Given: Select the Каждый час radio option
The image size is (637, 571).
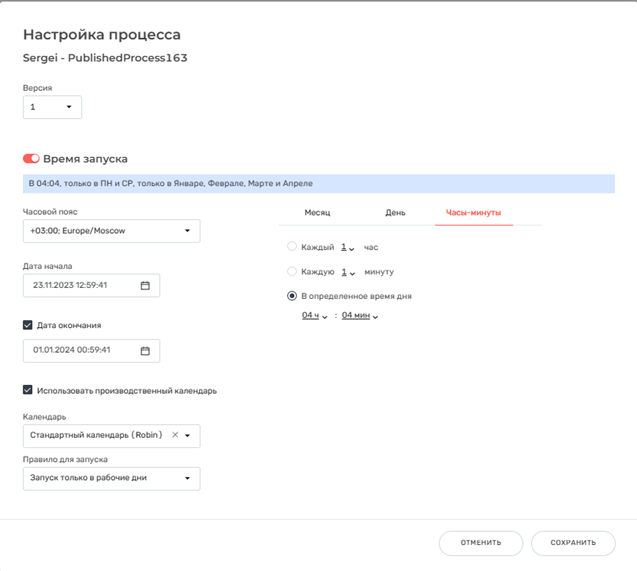Looking at the screenshot, I should [292, 247].
